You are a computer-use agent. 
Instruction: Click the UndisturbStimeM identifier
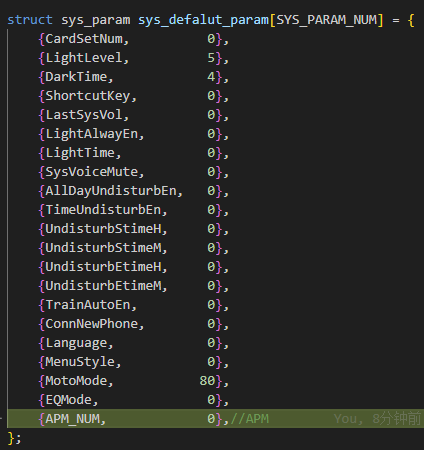click(103, 248)
